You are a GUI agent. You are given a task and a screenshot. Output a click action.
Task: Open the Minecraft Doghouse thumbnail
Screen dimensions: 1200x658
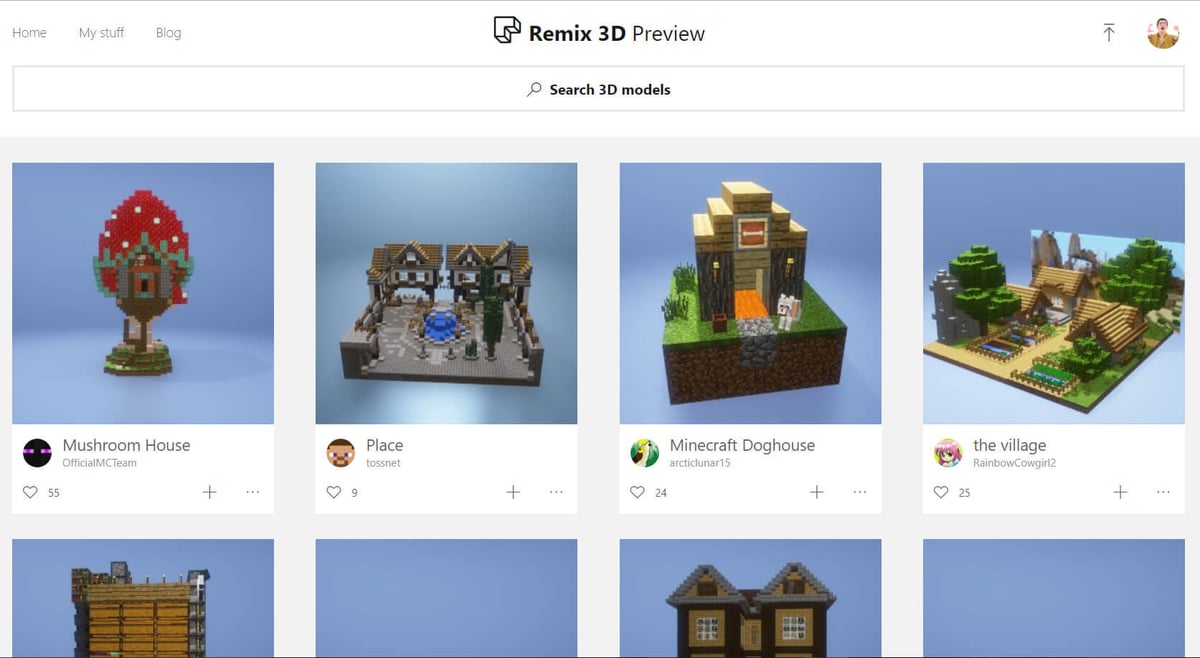[750, 293]
